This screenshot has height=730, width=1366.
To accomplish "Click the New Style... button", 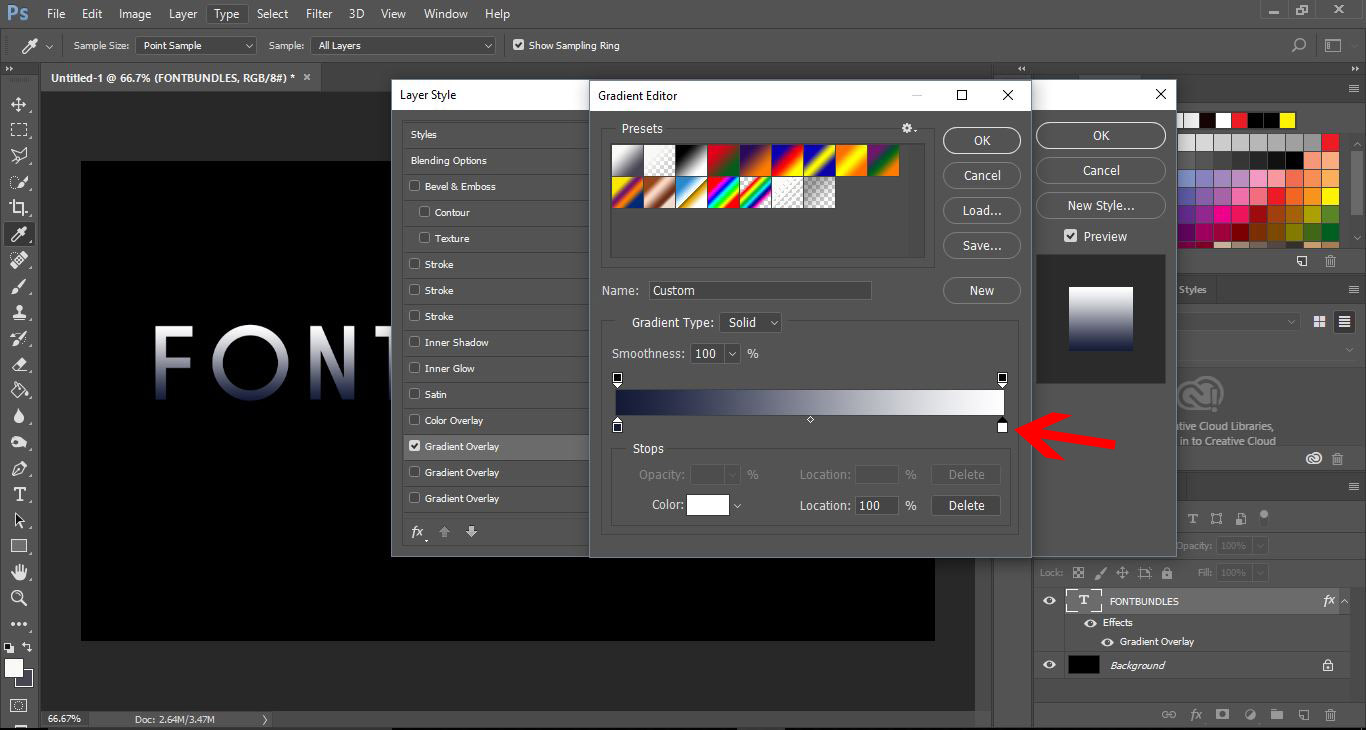I will coord(1101,206).
